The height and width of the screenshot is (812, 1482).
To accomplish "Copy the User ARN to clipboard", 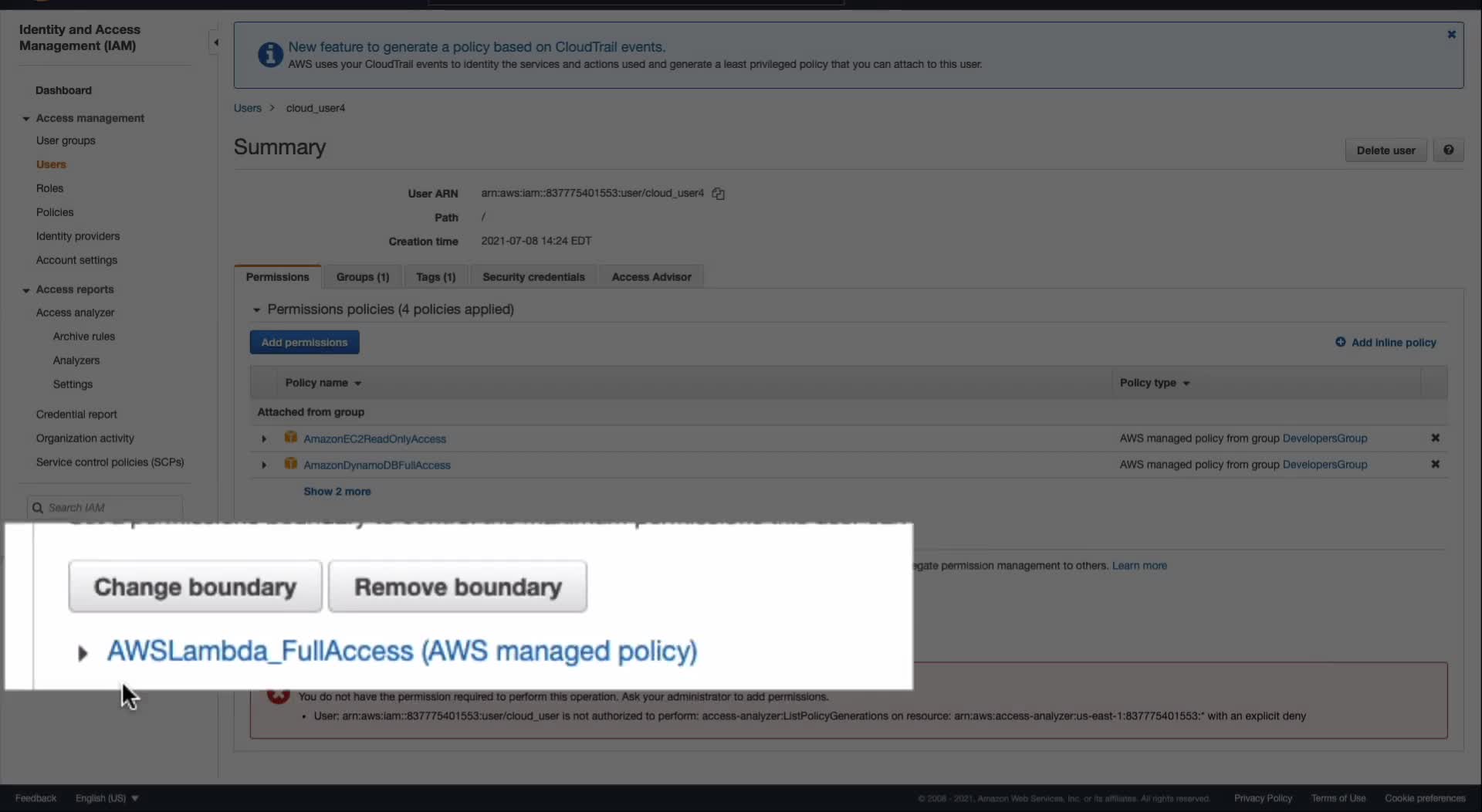I will [x=718, y=194].
